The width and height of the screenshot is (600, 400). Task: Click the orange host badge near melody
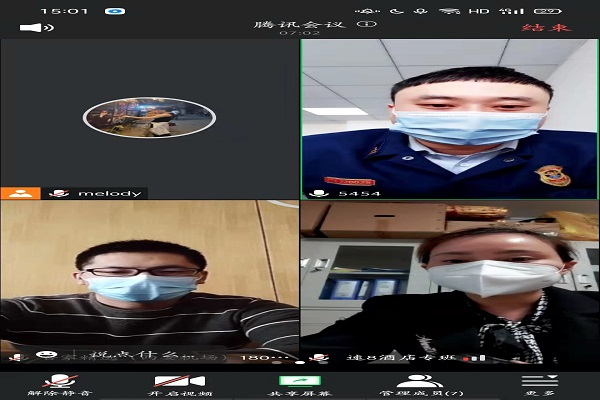pos(20,193)
